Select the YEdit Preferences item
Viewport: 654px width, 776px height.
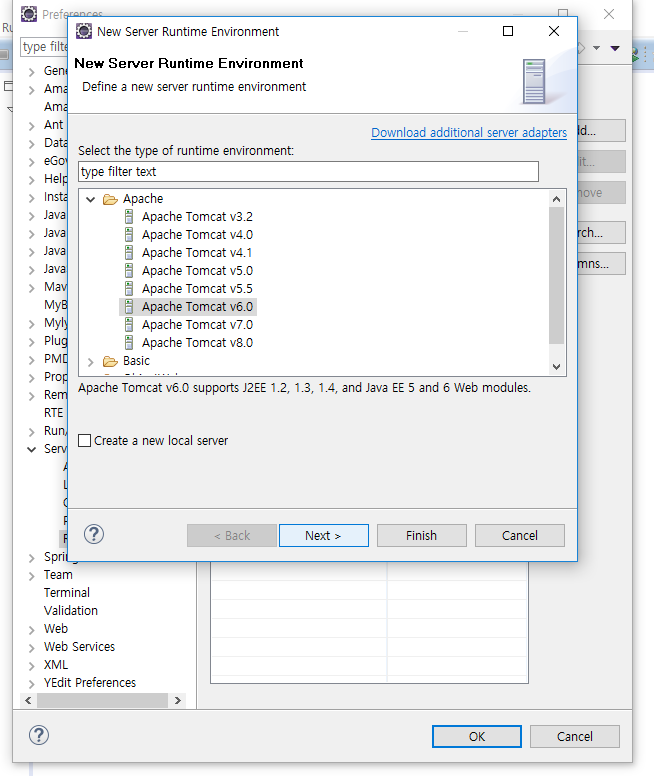point(90,682)
